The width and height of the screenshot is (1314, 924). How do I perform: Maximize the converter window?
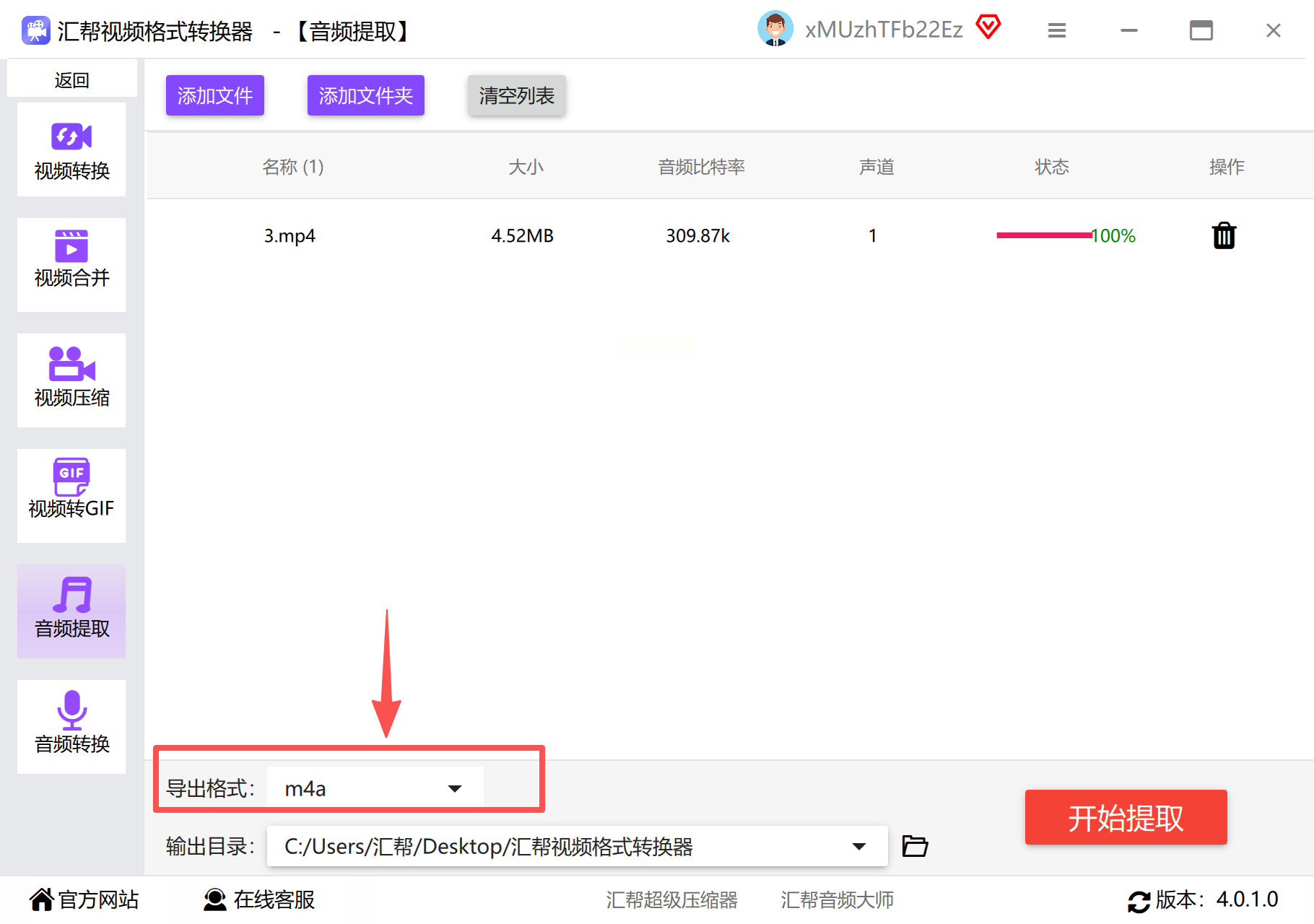(x=1201, y=30)
